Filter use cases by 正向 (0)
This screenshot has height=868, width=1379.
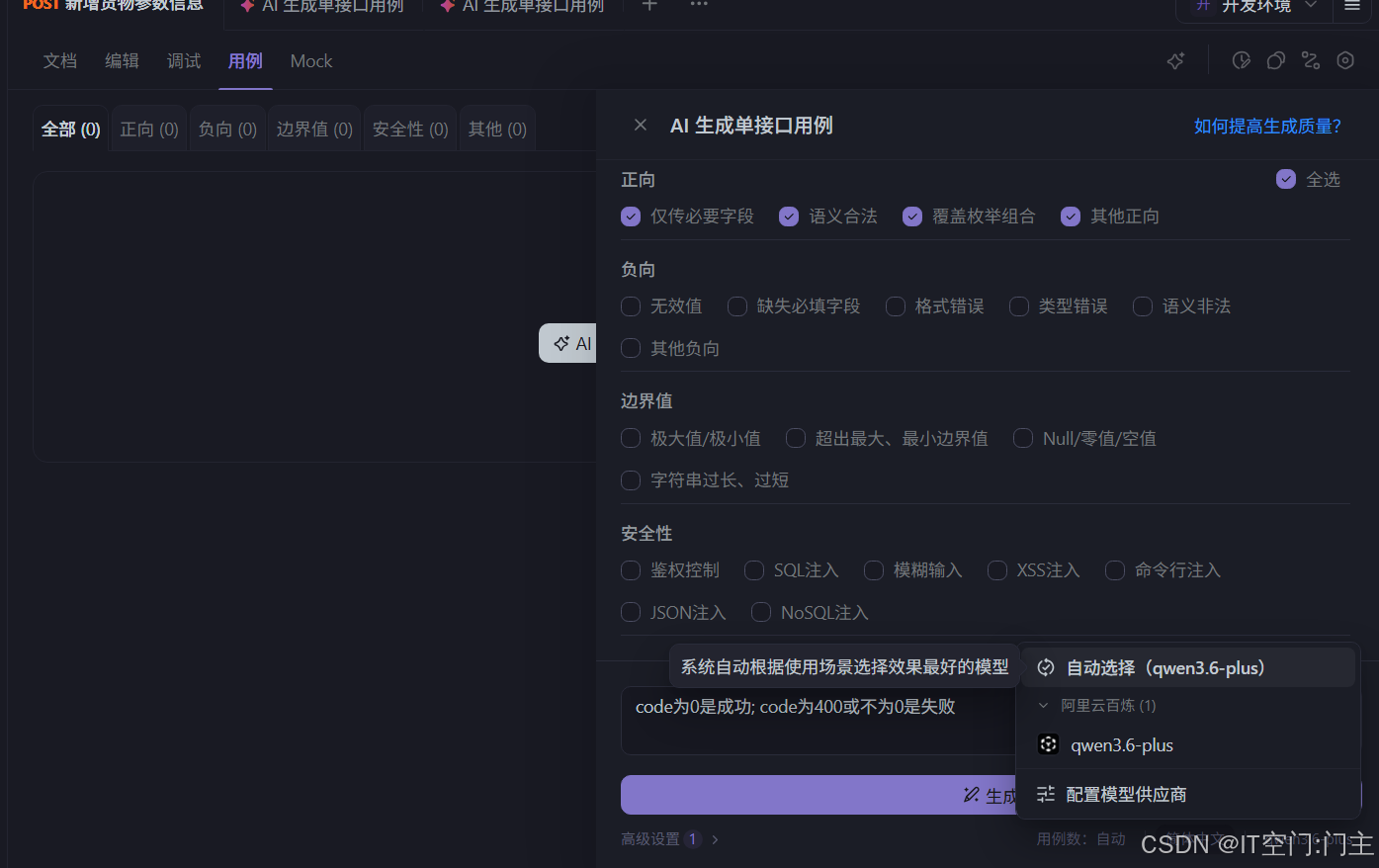point(149,130)
